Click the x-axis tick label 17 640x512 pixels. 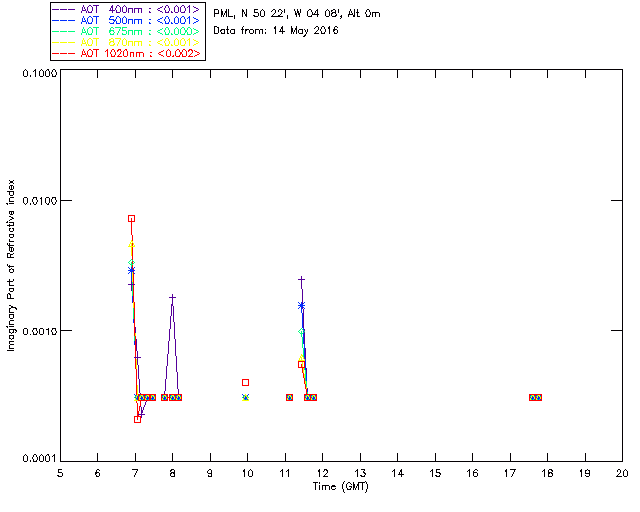(510, 473)
